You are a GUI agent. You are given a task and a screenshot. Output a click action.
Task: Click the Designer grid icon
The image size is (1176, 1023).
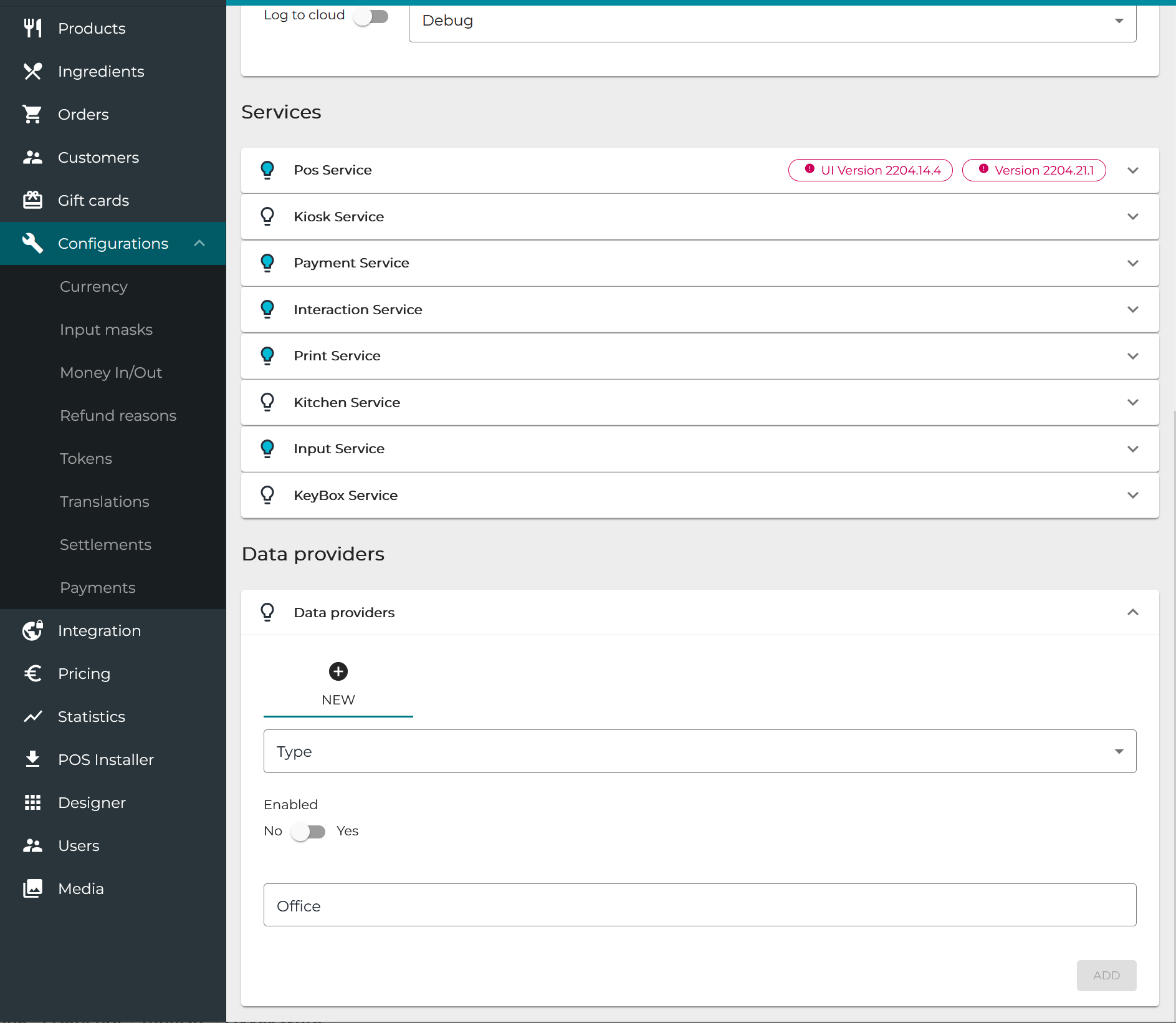[x=32, y=802]
